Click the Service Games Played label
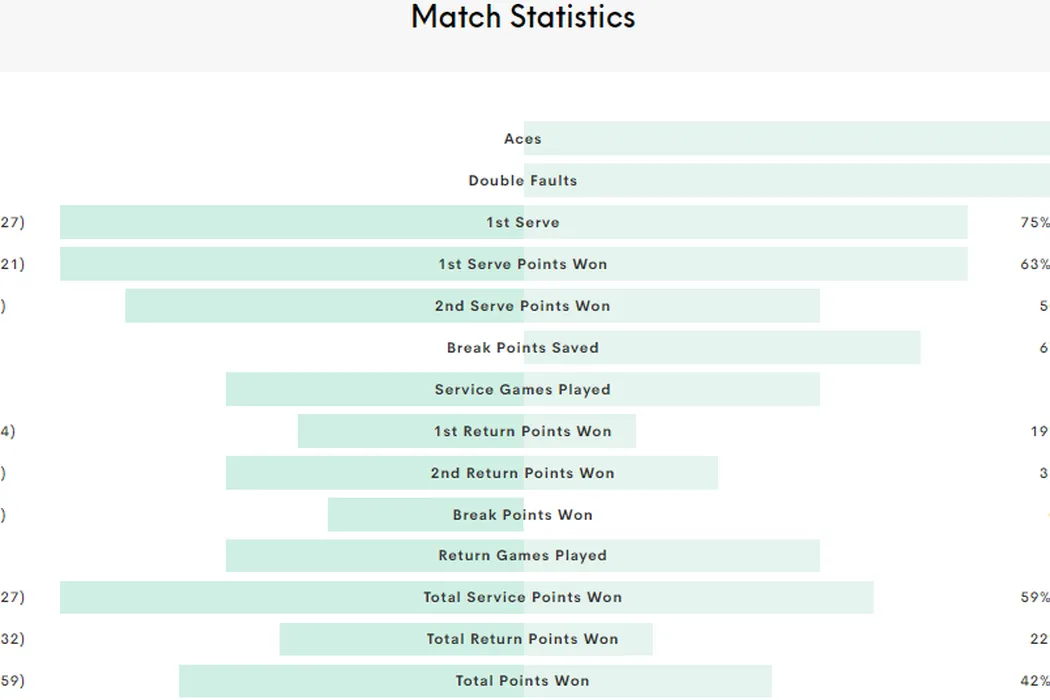 coord(523,390)
